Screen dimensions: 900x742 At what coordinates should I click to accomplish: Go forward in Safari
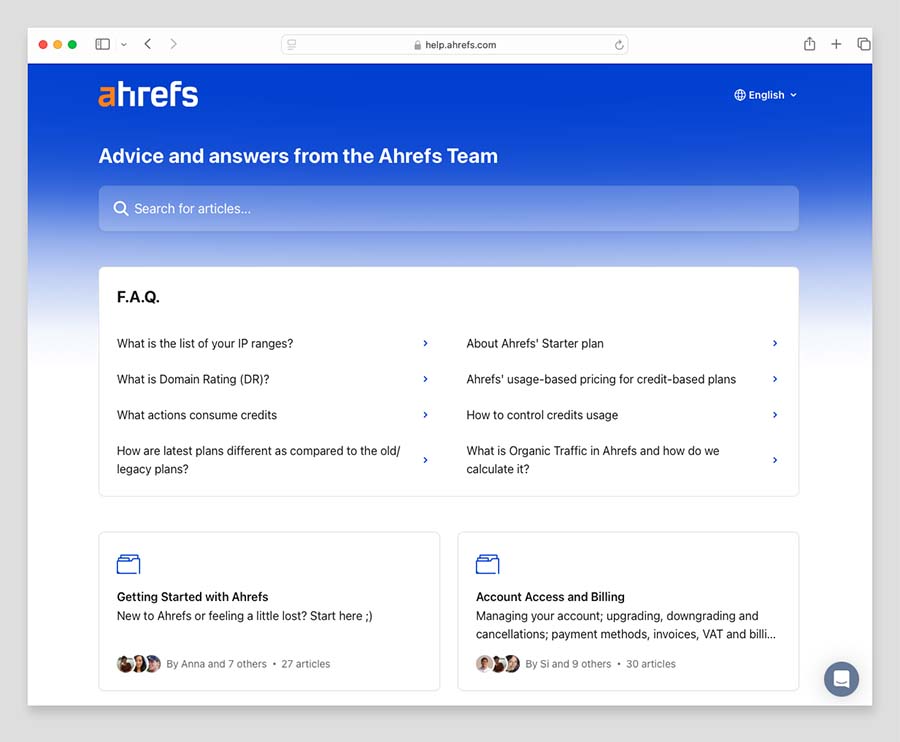pos(173,44)
